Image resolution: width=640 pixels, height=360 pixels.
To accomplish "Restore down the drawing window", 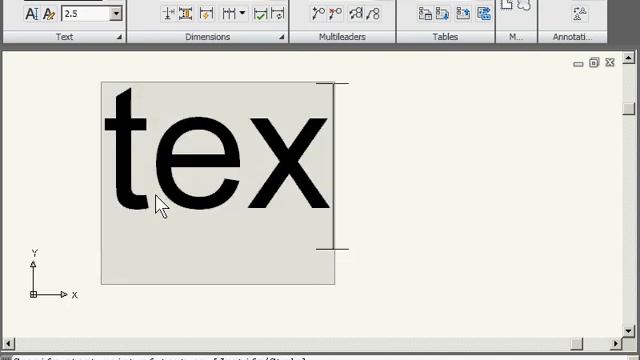I will point(594,62).
